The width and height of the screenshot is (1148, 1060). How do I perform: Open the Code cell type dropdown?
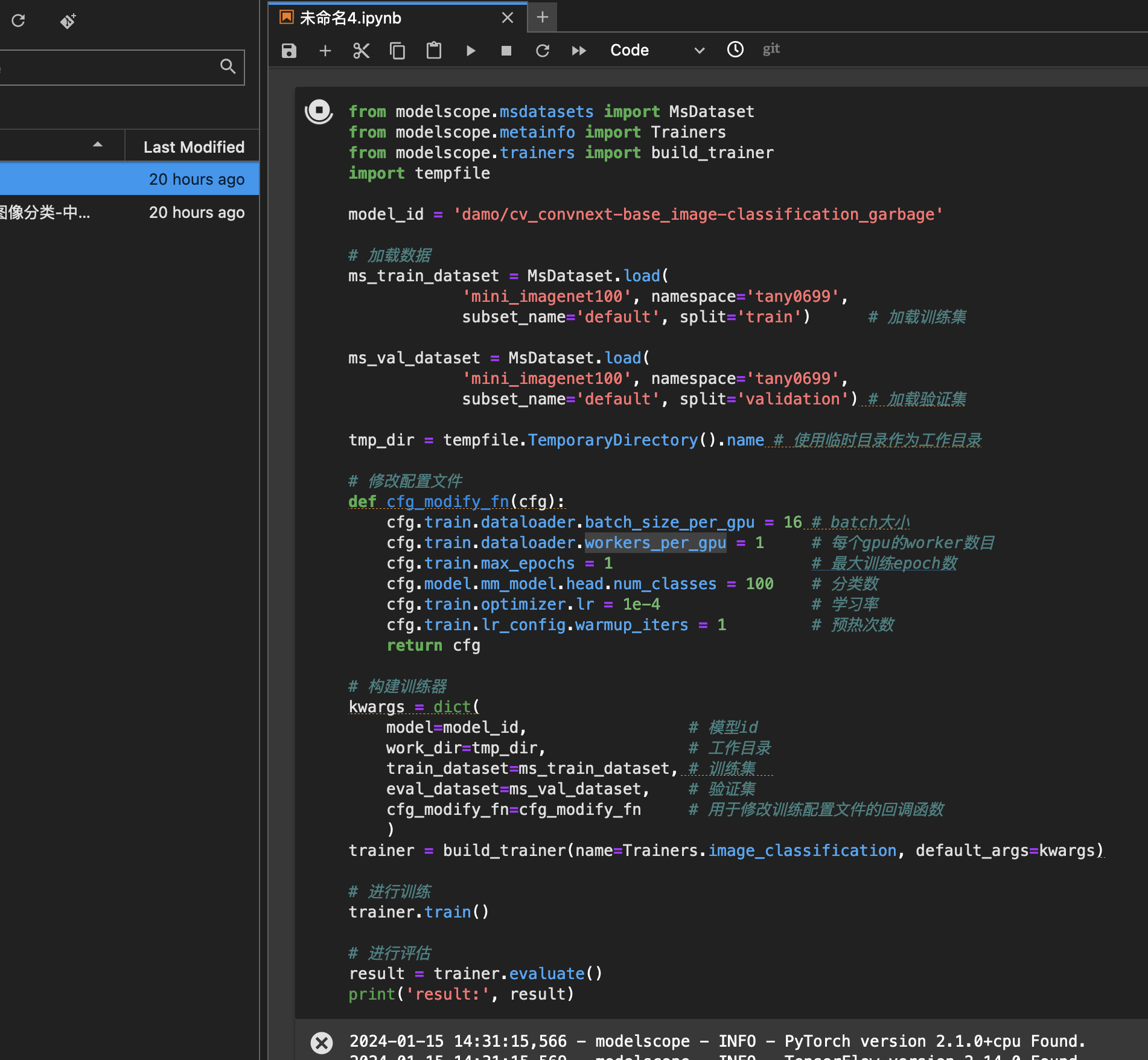pos(657,50)
